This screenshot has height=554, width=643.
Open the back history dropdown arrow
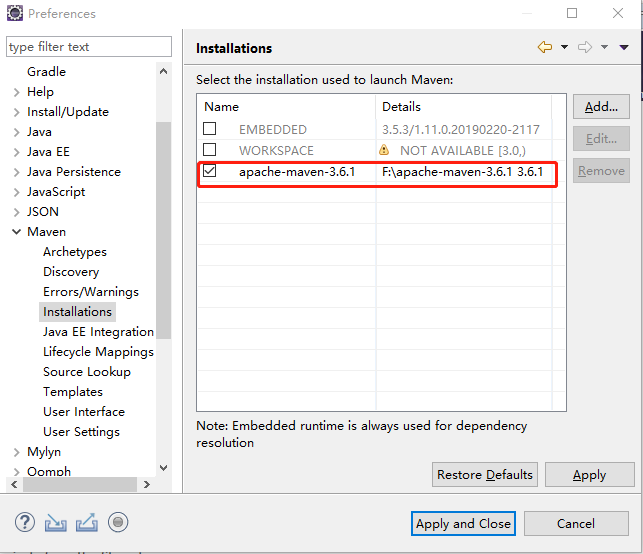pos(565,47)
